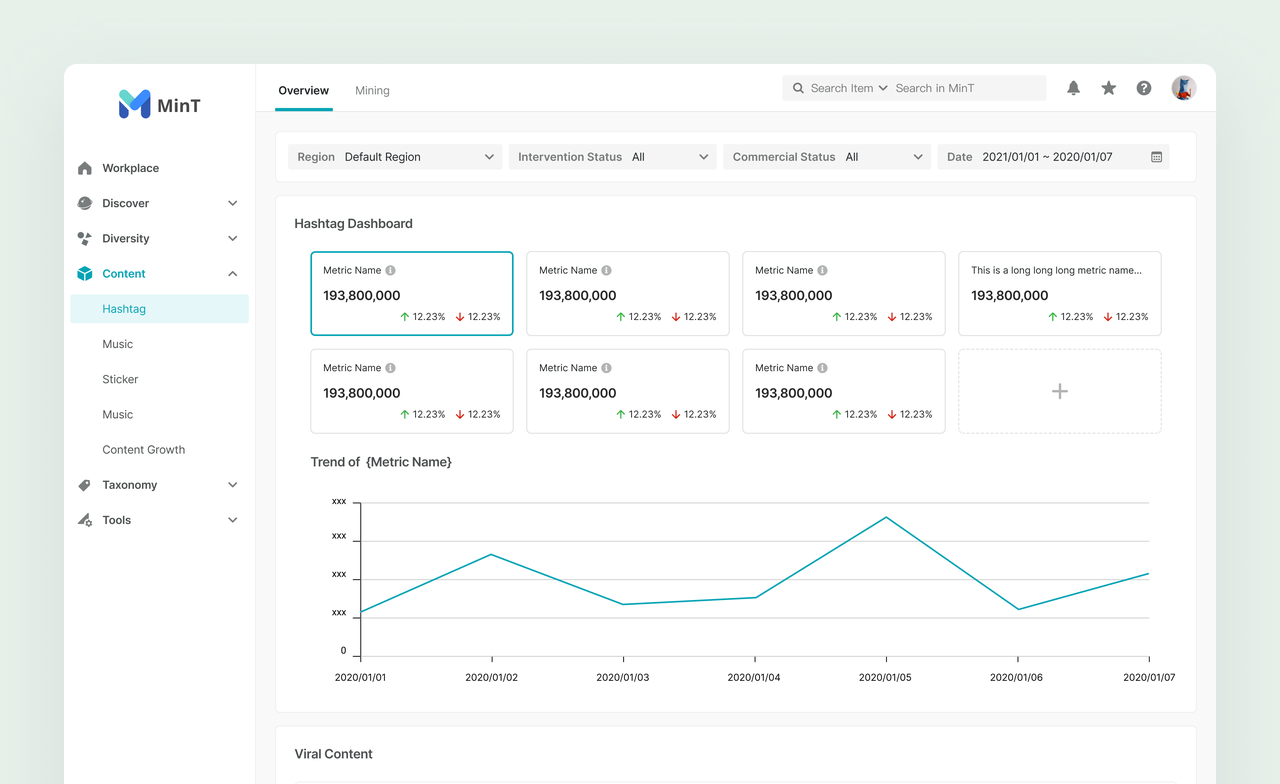The image size is (1280, 784).
Task: Select the Sticker sidebar item
Action: point(120,379)
